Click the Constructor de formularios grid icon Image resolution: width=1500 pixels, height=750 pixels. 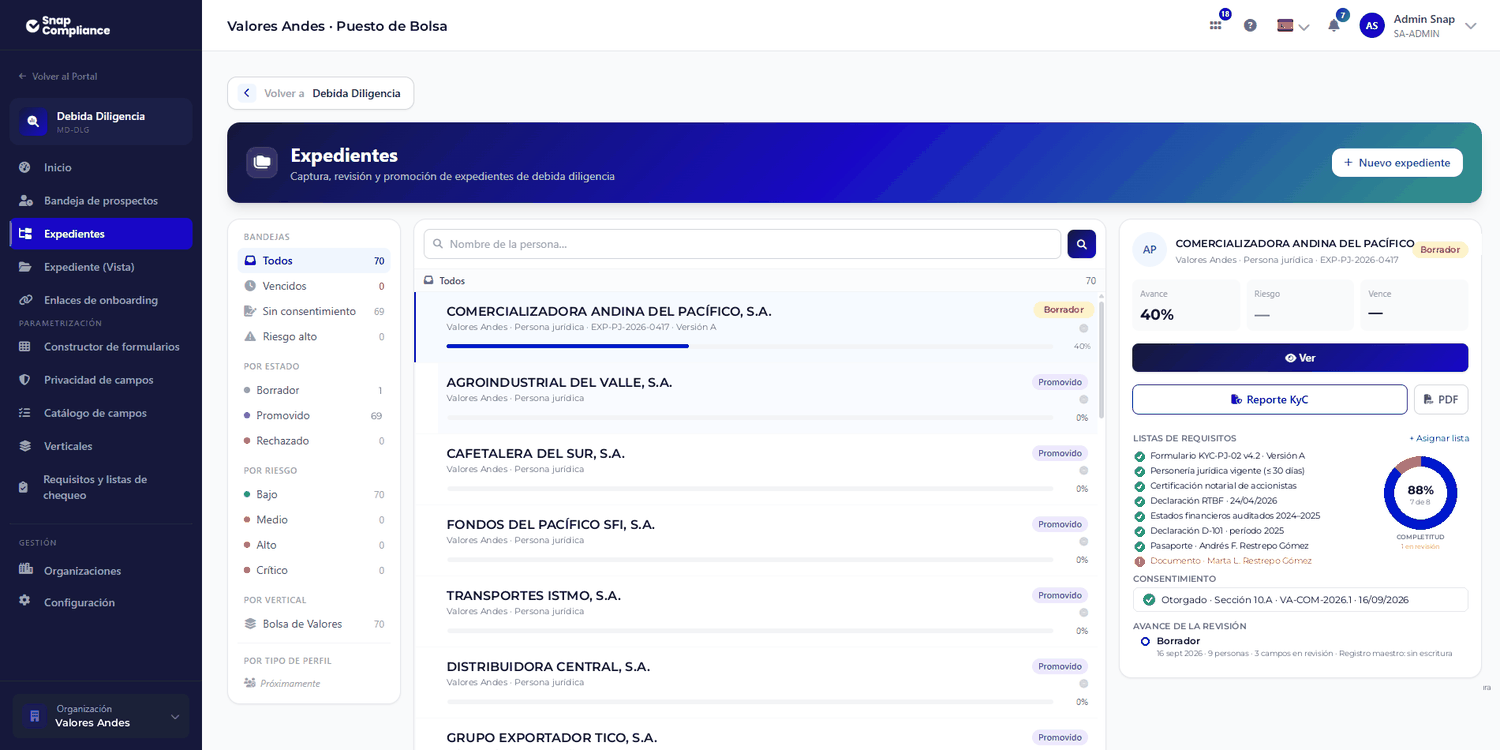[25, 347]
